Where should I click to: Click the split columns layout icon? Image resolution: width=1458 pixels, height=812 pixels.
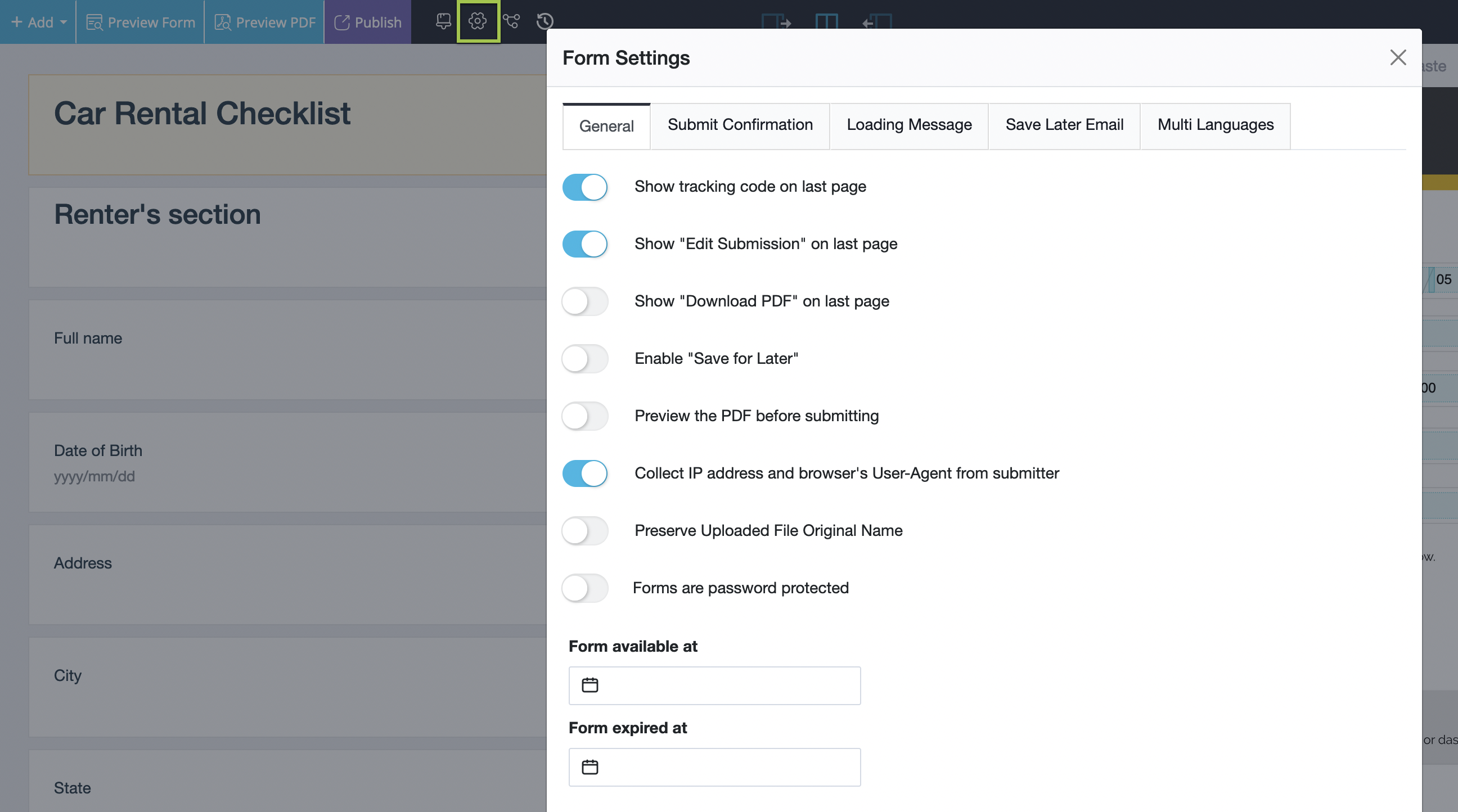(x=826, y=21)
